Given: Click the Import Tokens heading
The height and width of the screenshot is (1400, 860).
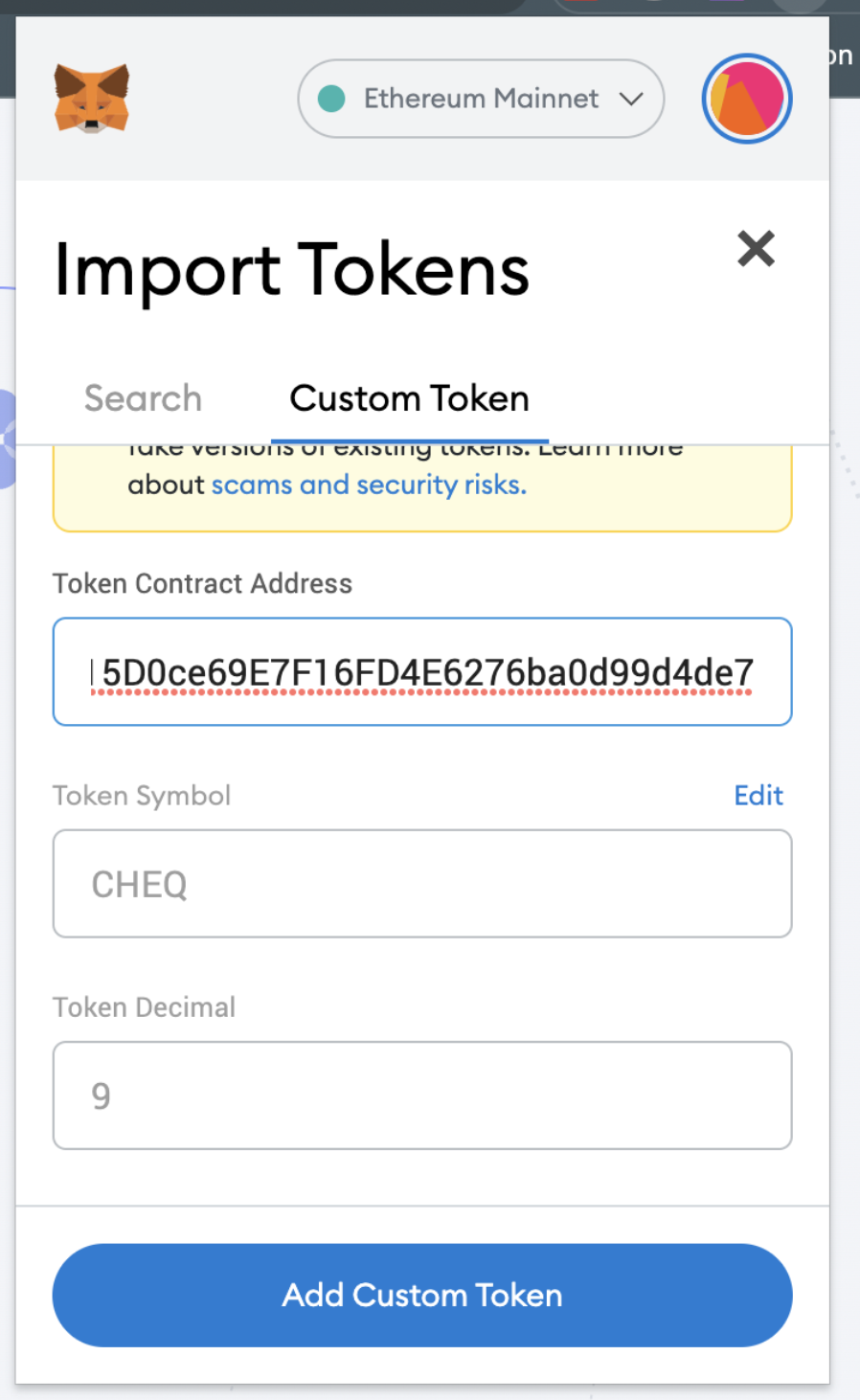Looking at the screenshot, I should pyautogui.click(x=291, y=270).
